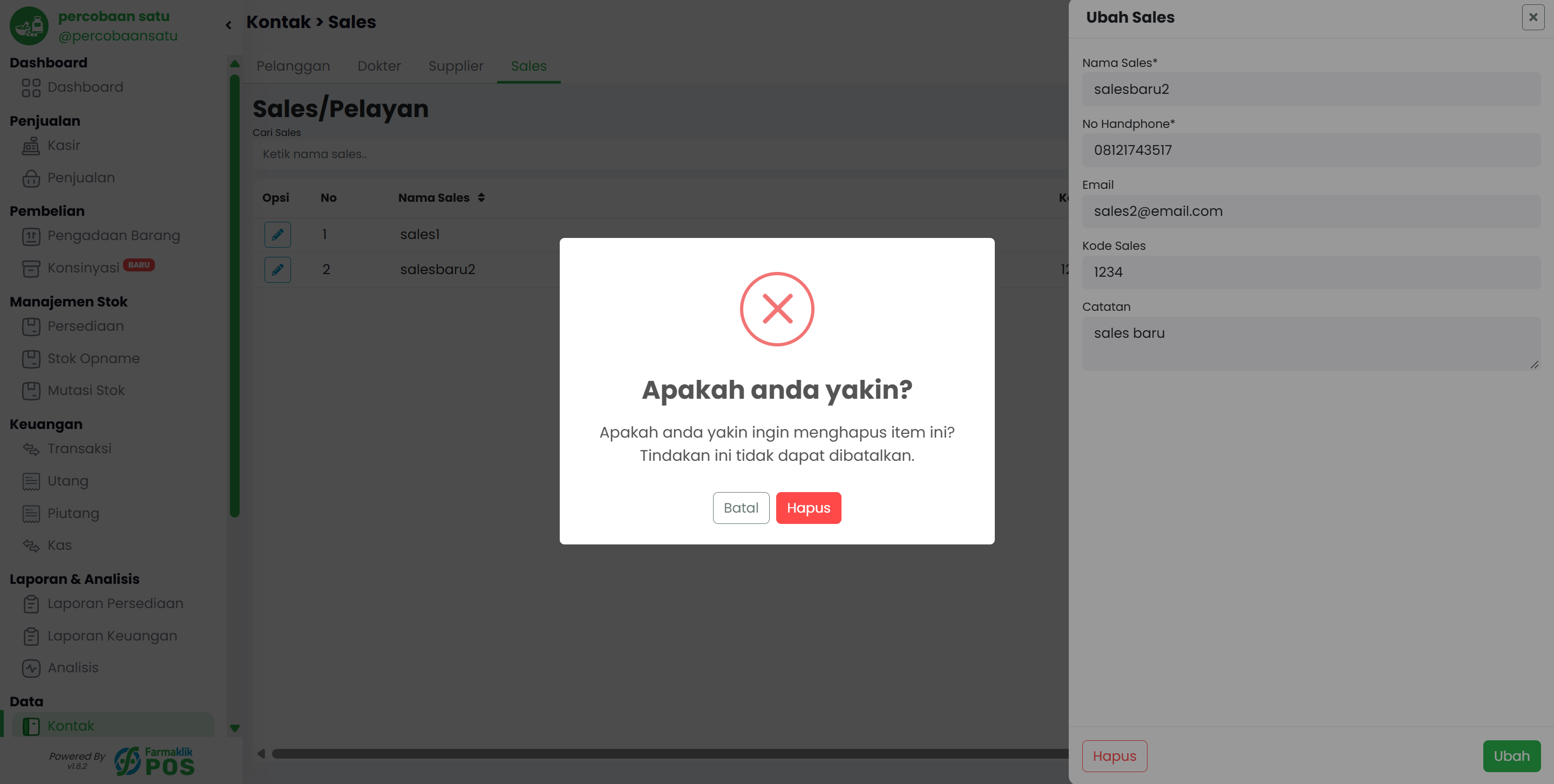
Task: Click sidebar scroll up arrow
Action: [x=235, y=63]
